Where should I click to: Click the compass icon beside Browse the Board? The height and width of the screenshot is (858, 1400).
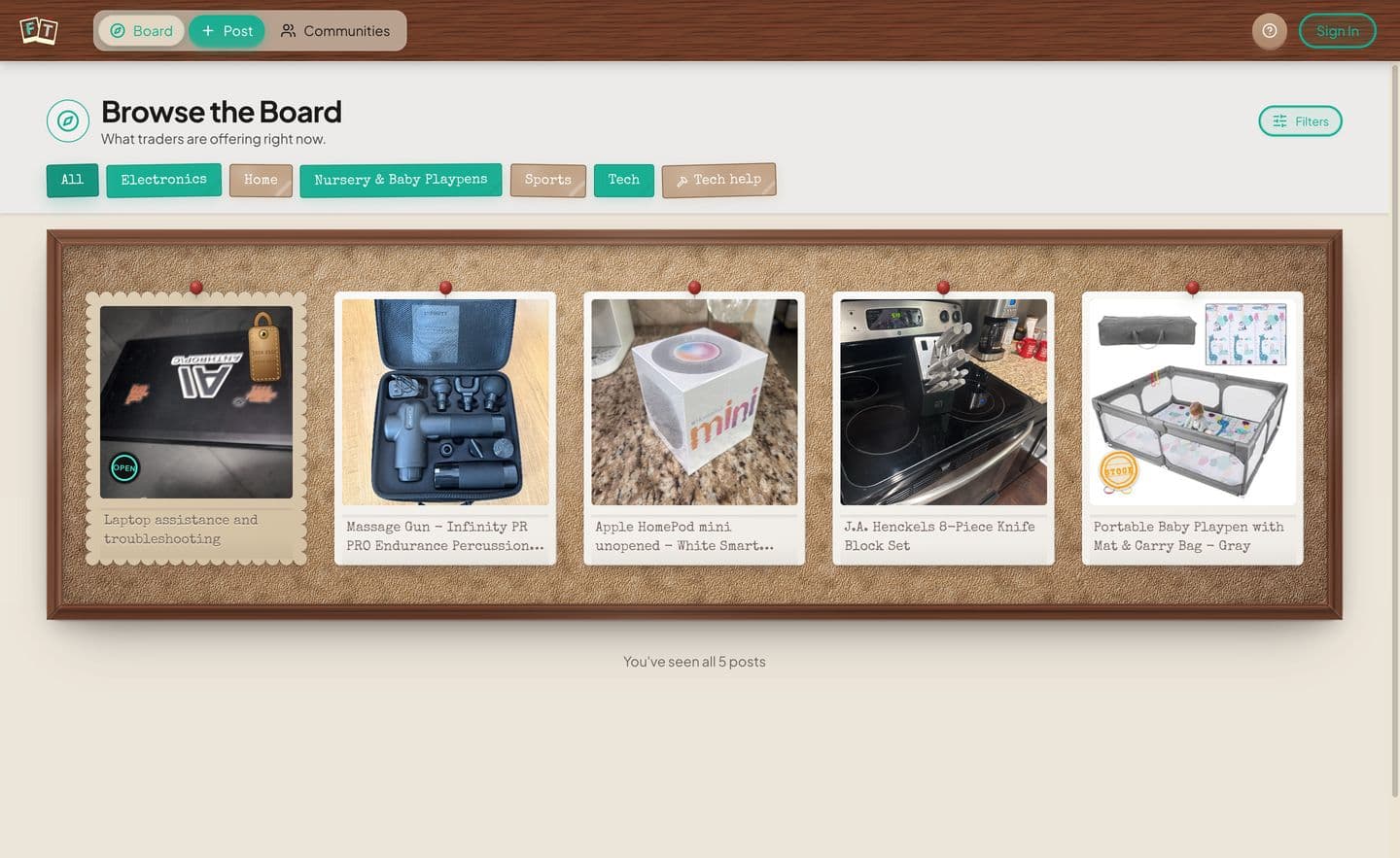[x=68, y=121]
